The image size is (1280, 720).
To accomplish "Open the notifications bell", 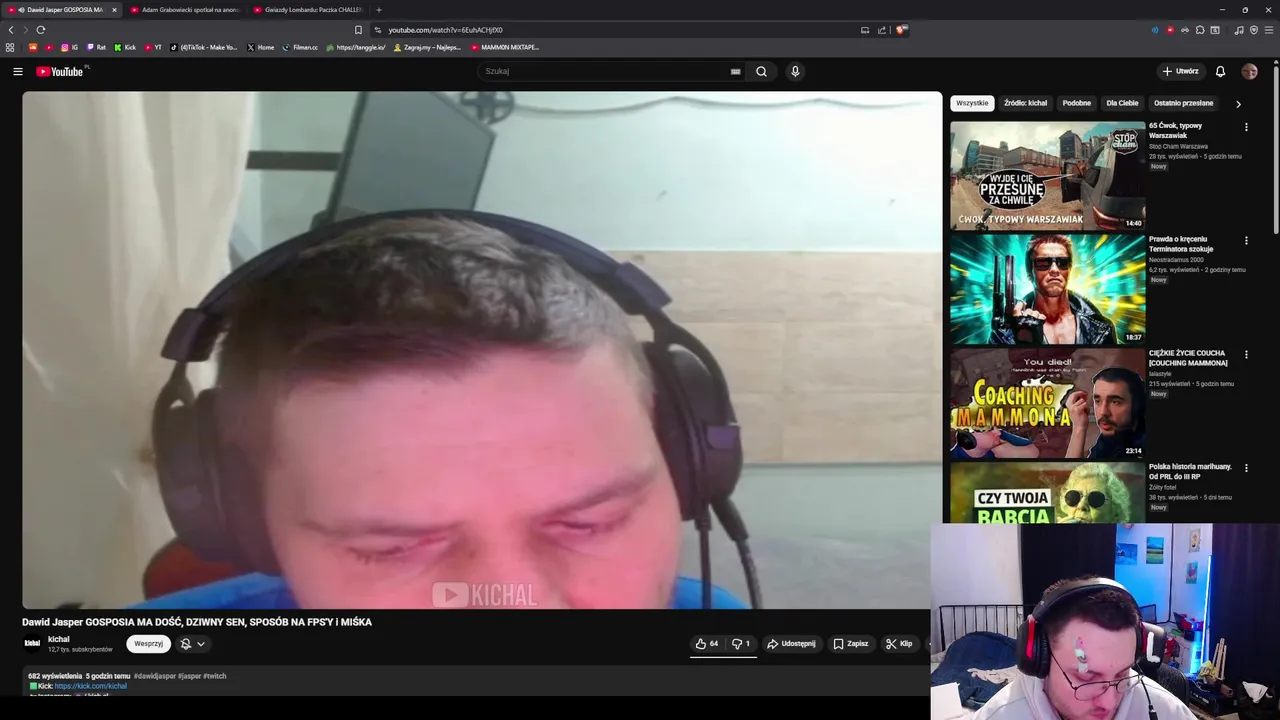I will [x=1220, y=71].
